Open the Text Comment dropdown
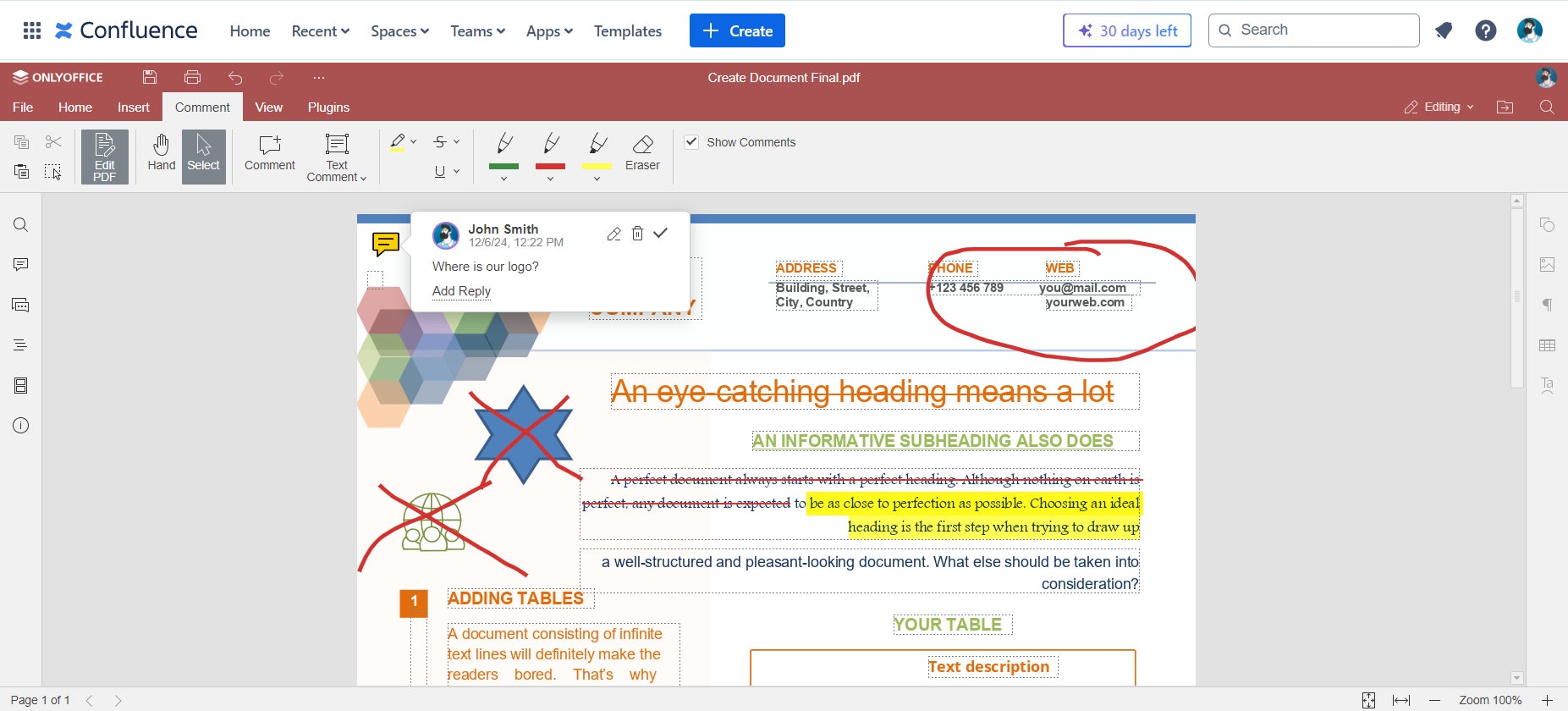This screenshot has height=711, width=1568. (x=337, y=157)
